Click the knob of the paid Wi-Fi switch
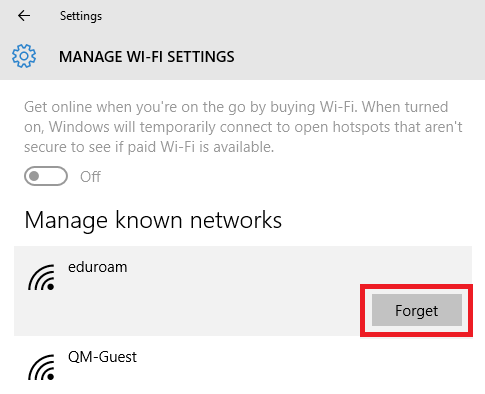 coord(34,176)
